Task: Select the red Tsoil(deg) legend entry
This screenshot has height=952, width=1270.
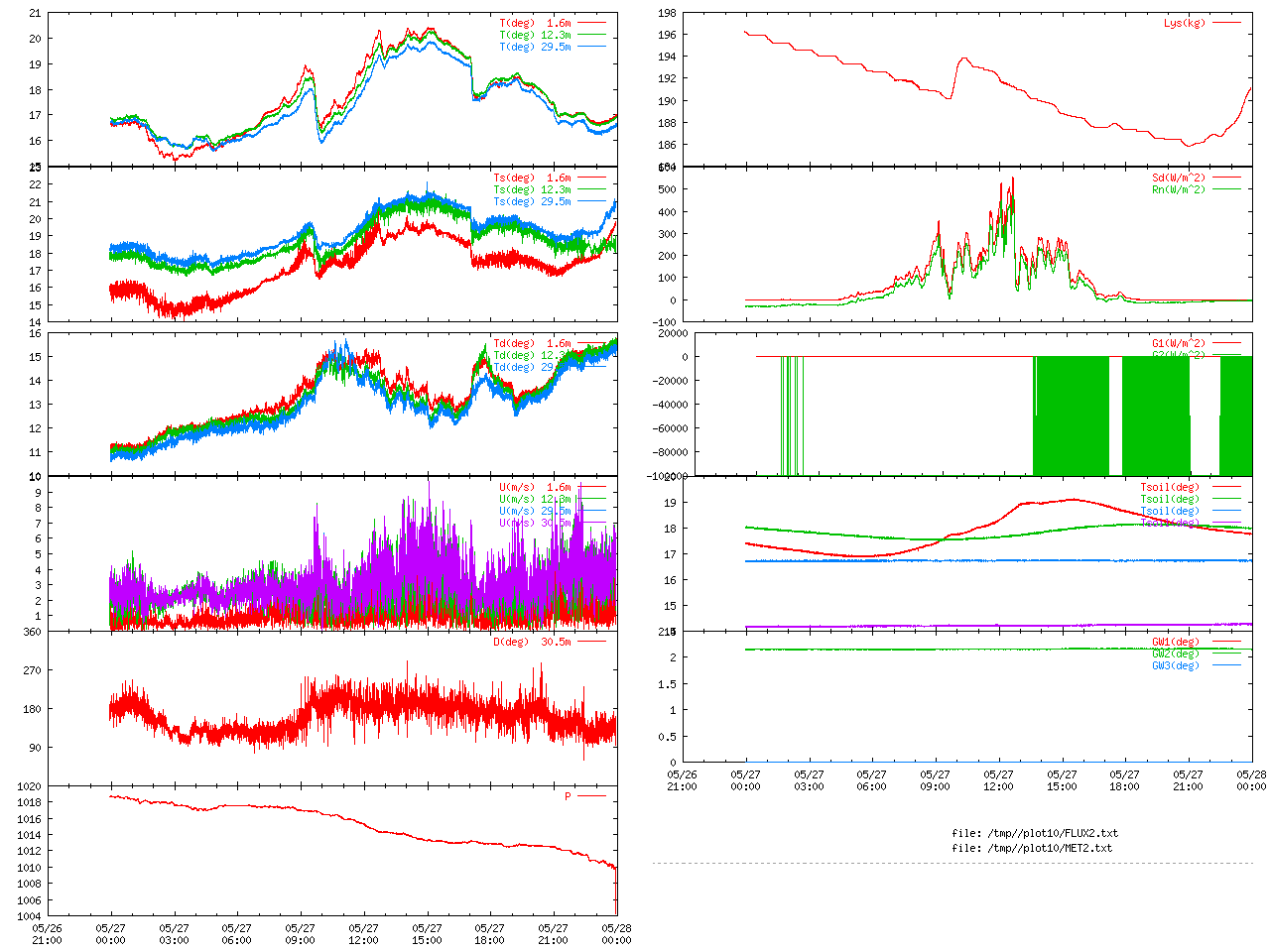Action: click(1170, 488)
